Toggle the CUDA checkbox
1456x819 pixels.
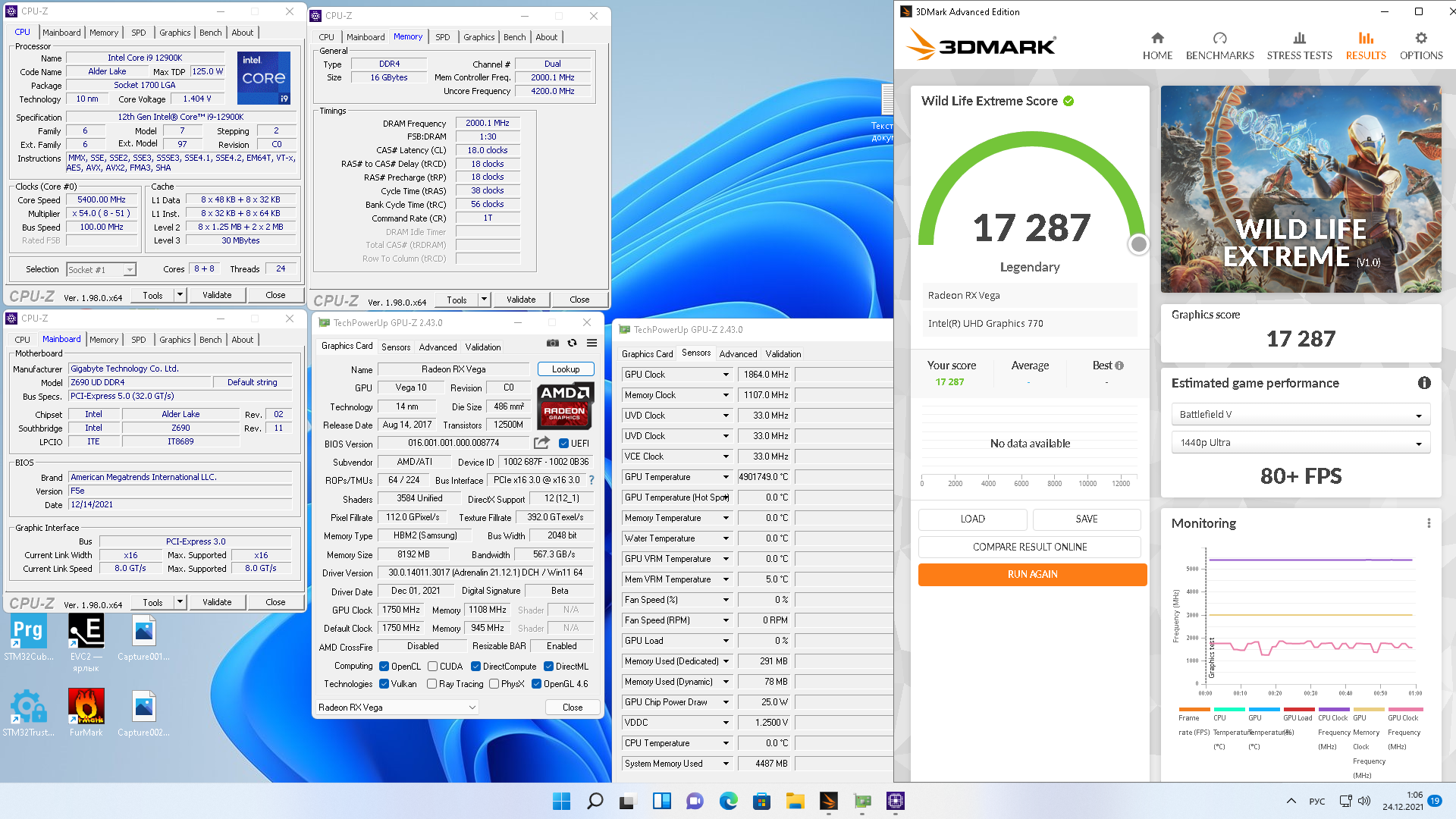(x=432, y=667)
